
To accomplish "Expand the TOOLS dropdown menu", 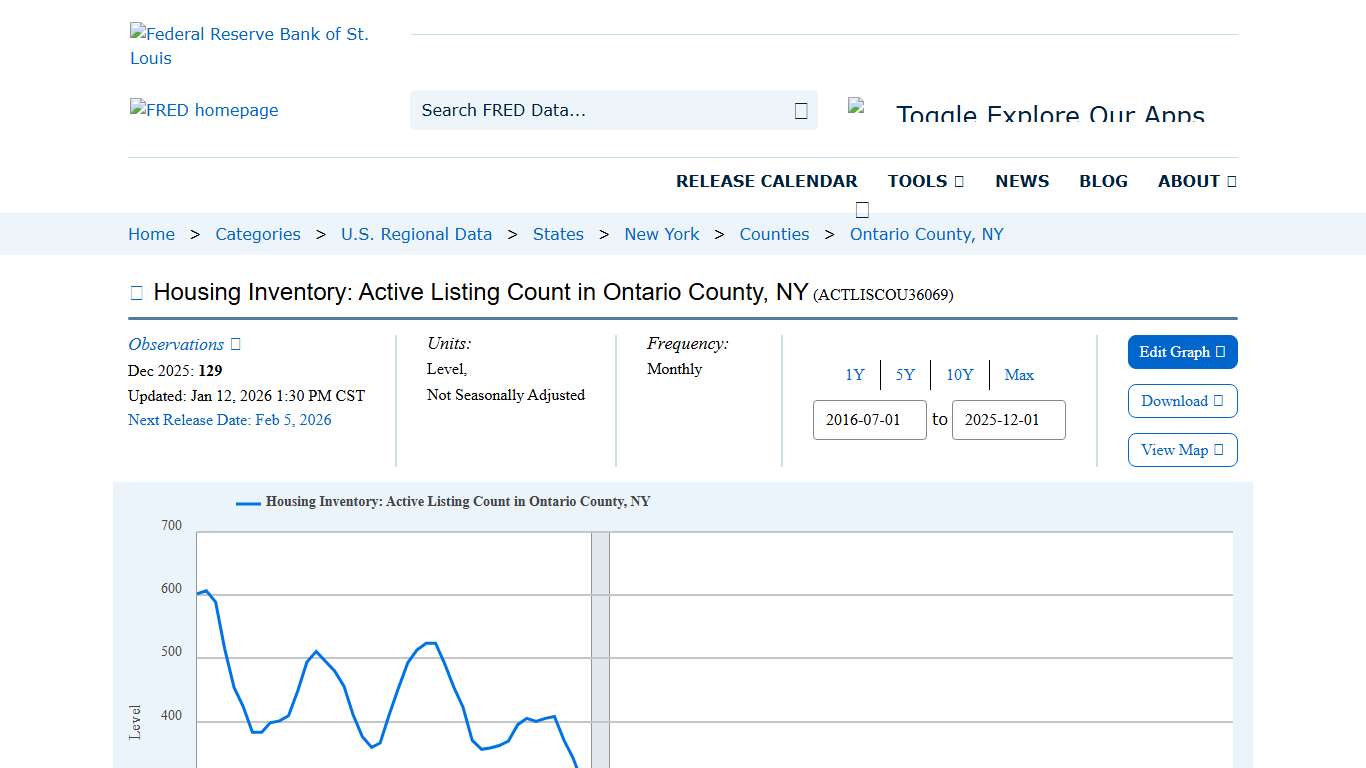I will point(925,181).
